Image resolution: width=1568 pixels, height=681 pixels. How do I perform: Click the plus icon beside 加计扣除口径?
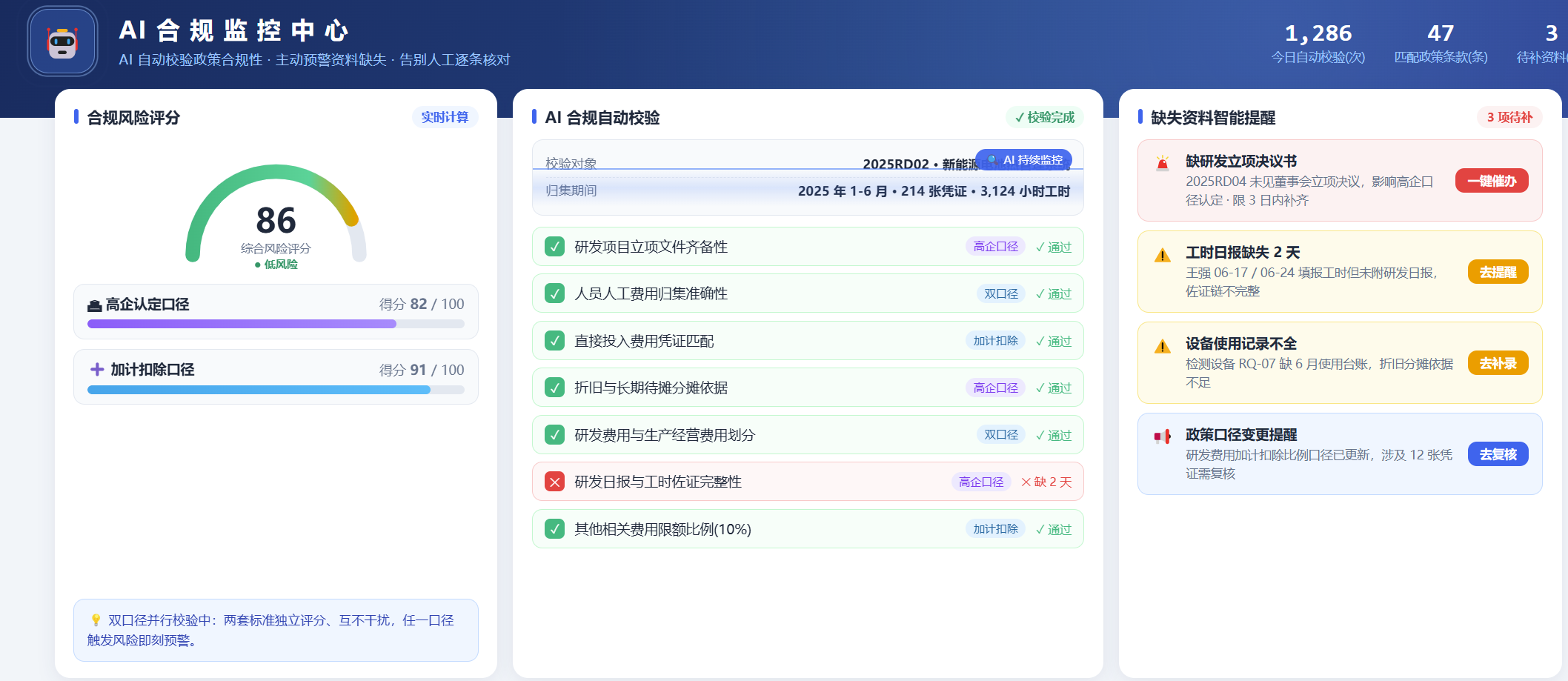point(97,369)
